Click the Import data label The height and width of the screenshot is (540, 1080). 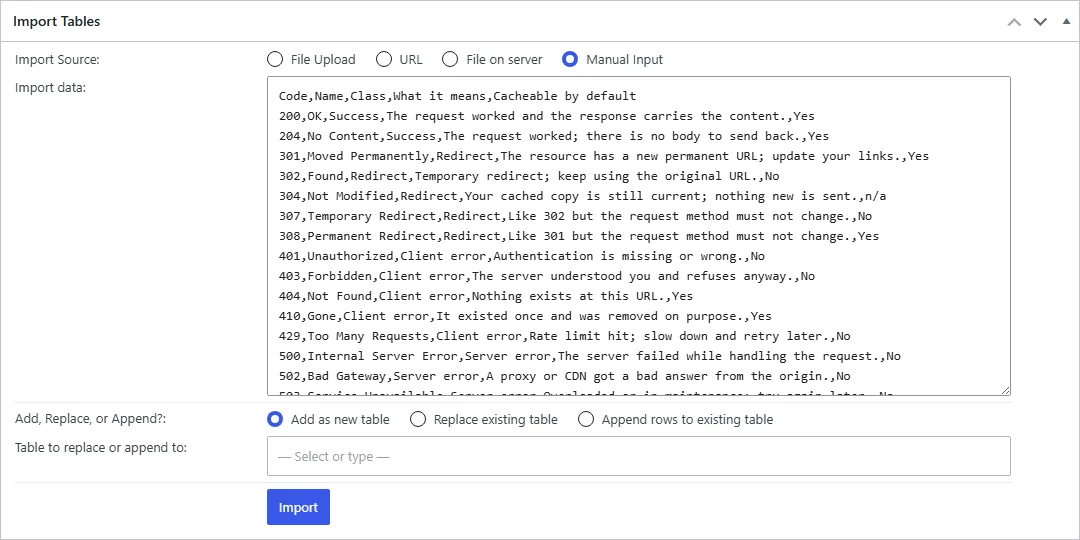(x=50, y=87)
